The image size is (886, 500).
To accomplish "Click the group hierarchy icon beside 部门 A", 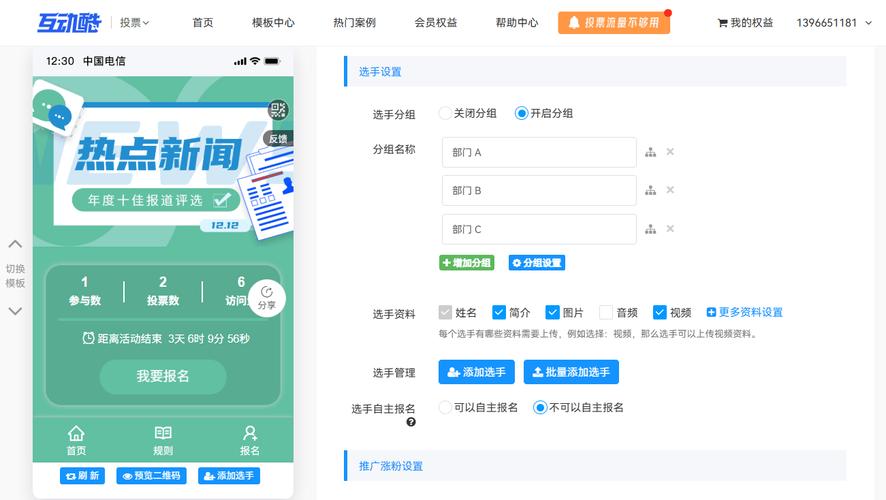I will [650, 152].
